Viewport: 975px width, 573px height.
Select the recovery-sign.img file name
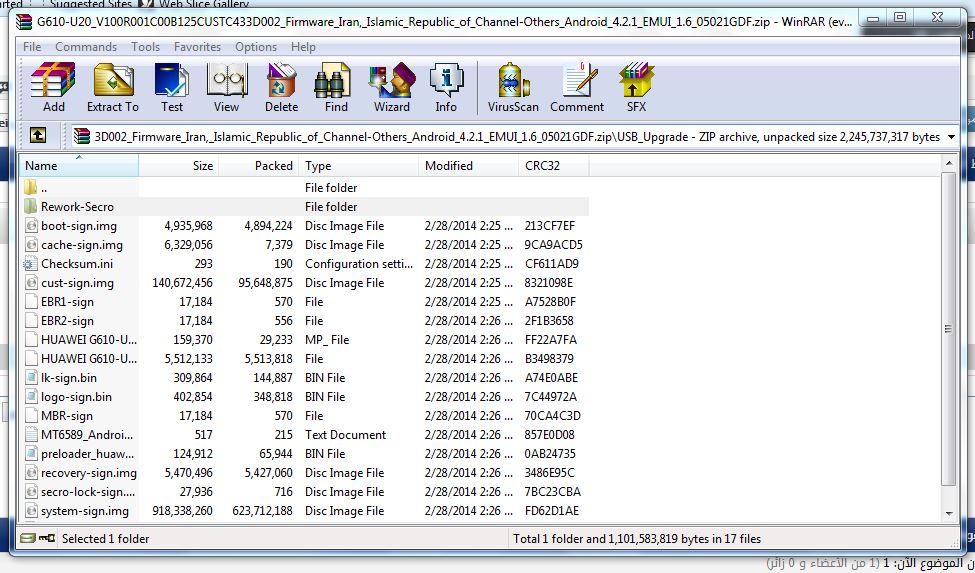click(89, 473)
